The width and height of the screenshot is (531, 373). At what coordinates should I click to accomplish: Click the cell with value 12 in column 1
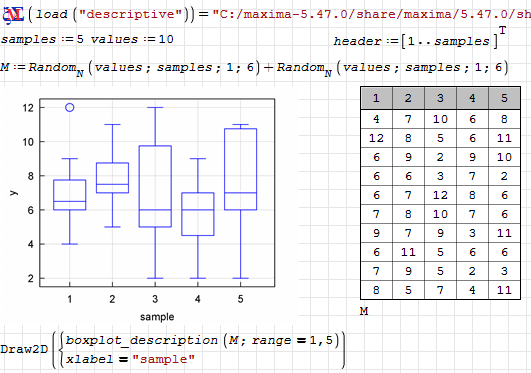pos(376,138)
